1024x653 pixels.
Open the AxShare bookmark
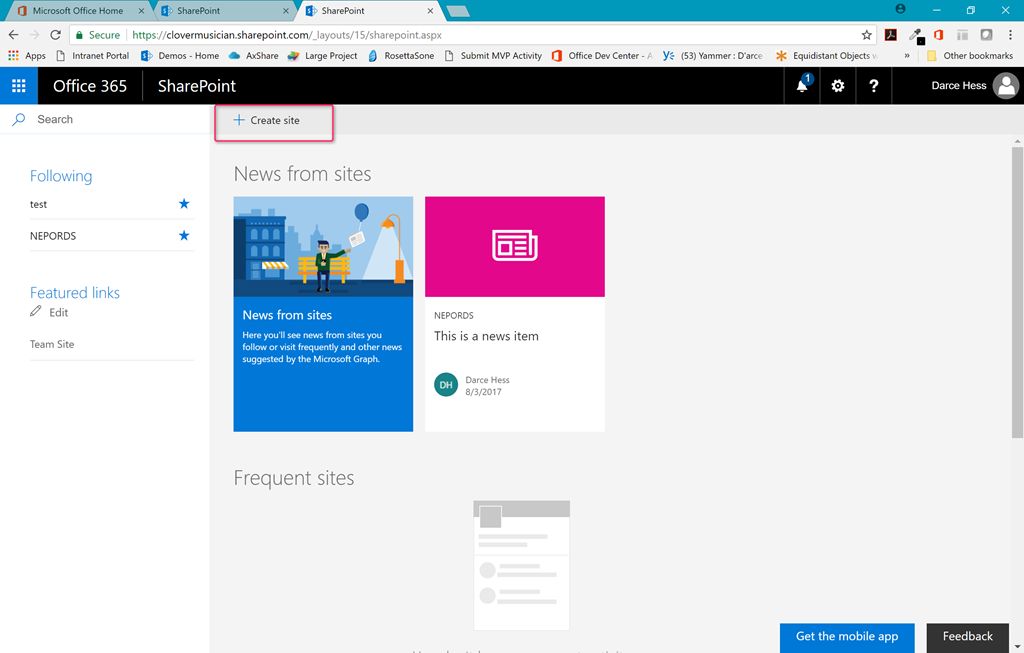253,56
